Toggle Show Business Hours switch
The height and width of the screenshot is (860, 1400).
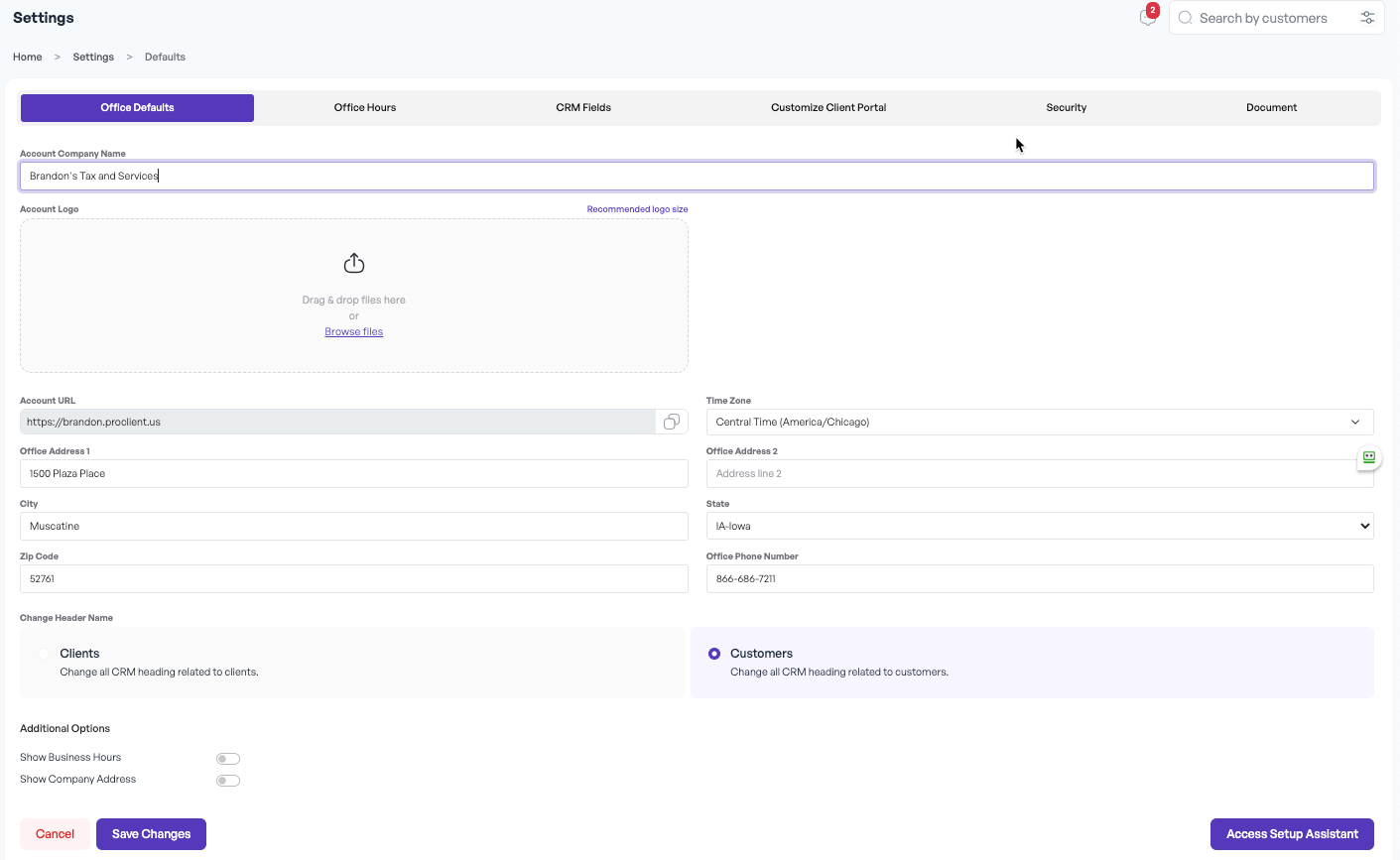pos(228,759)
